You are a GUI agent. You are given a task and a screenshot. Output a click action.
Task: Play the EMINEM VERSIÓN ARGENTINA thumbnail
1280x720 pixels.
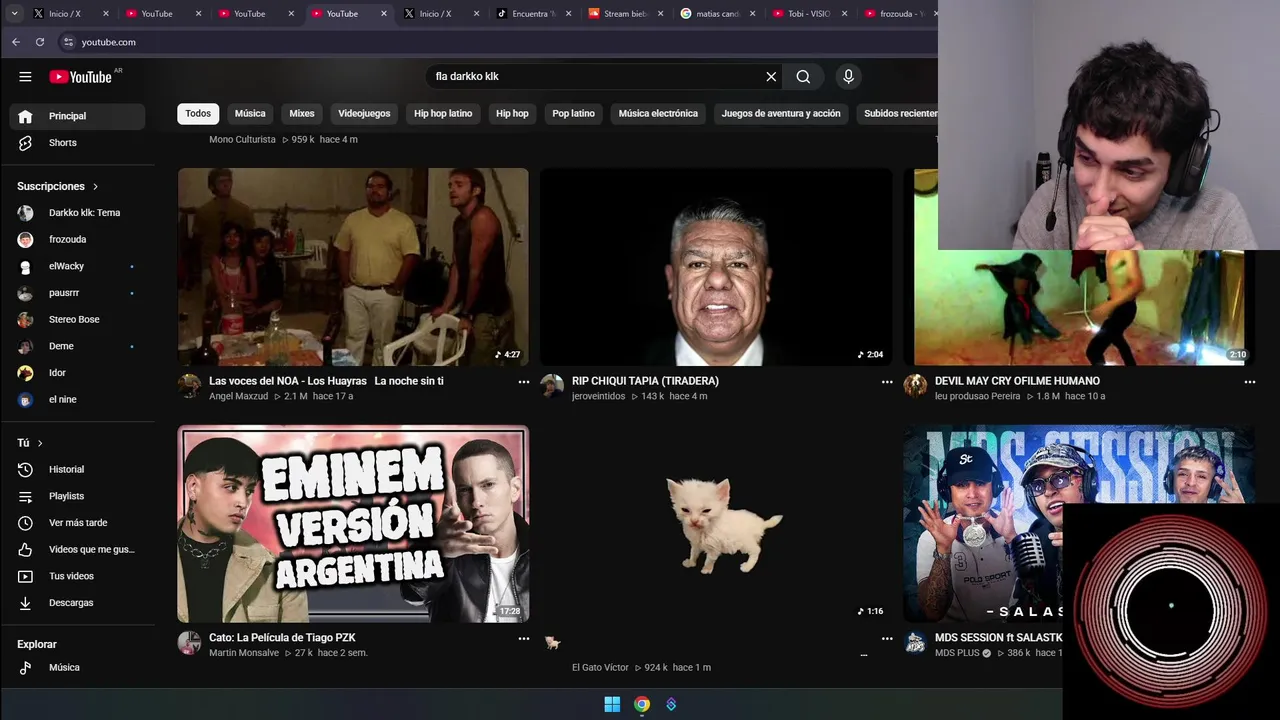click(353, 524)
